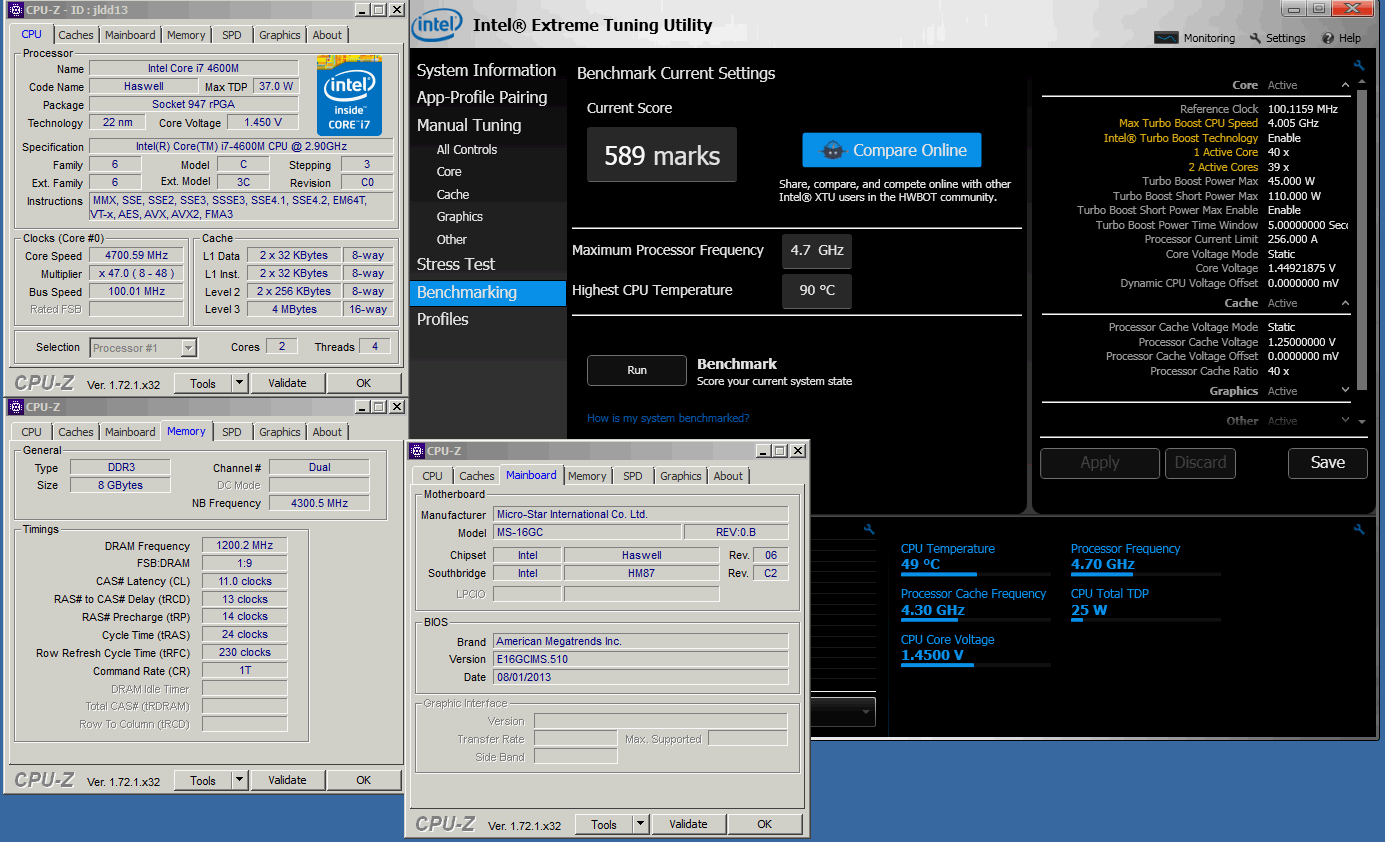Screen dimensions: 1385x842
Task: Select Mainboard tab in CPU-Z Memory window
Action: 131,432
